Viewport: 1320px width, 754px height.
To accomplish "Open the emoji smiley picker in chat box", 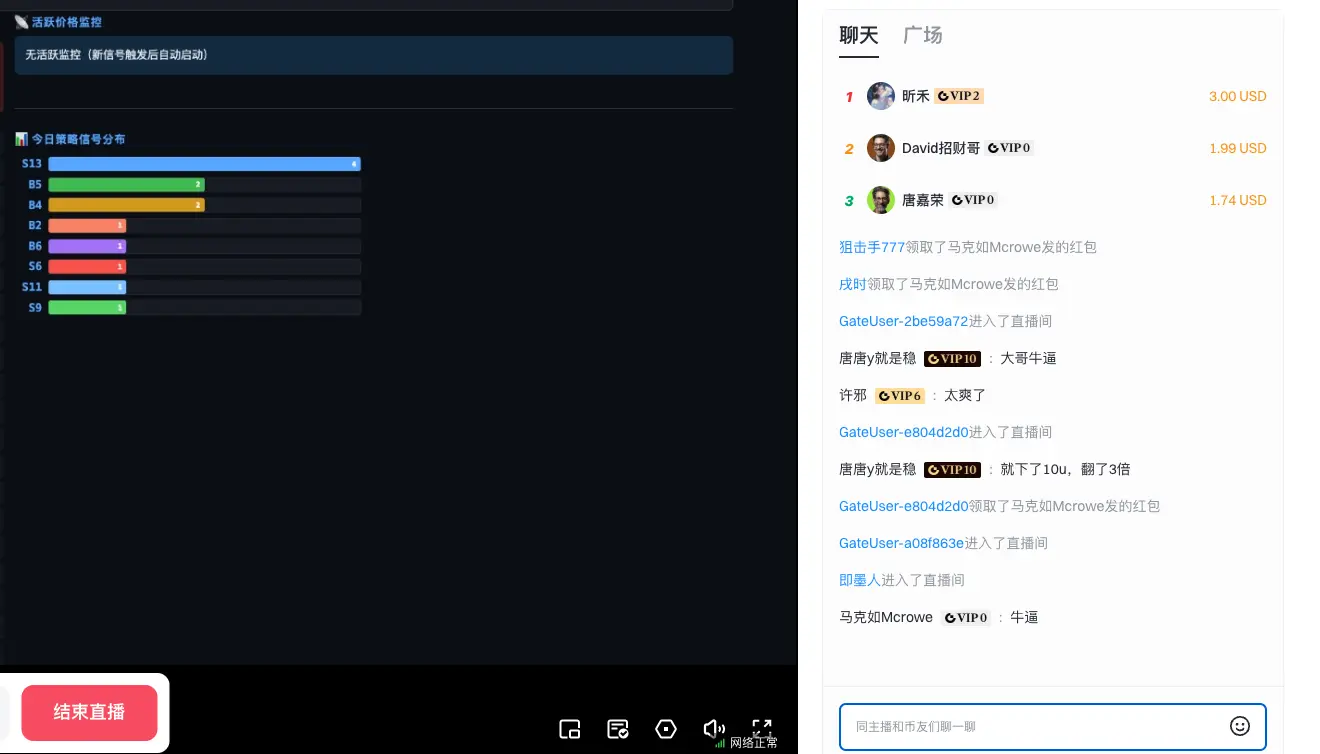I will [1240, 726].
